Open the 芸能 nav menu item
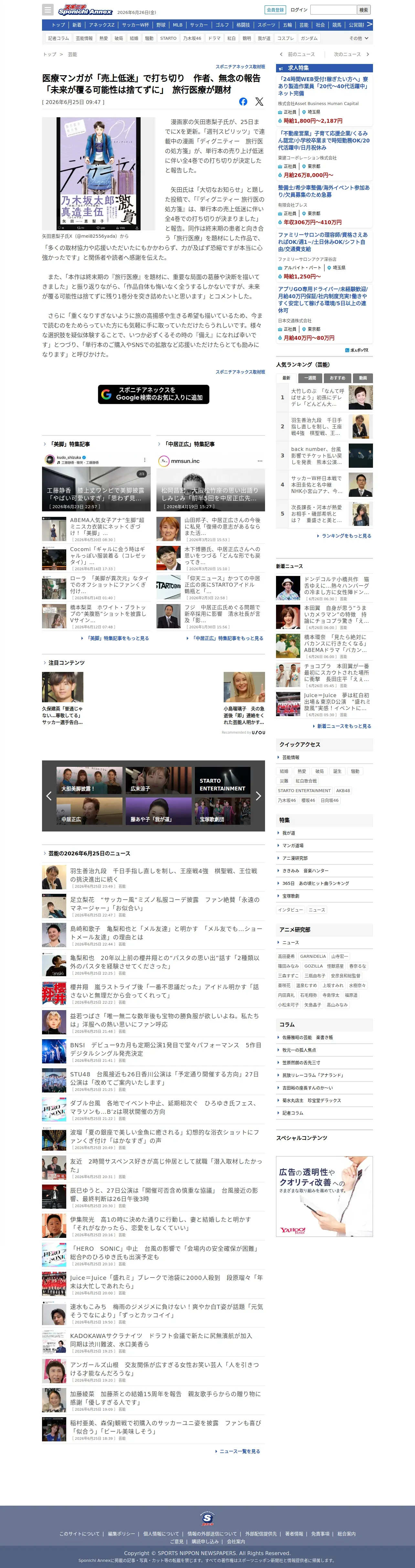Viewport: 415px width, 1568px height. [303, 25]
